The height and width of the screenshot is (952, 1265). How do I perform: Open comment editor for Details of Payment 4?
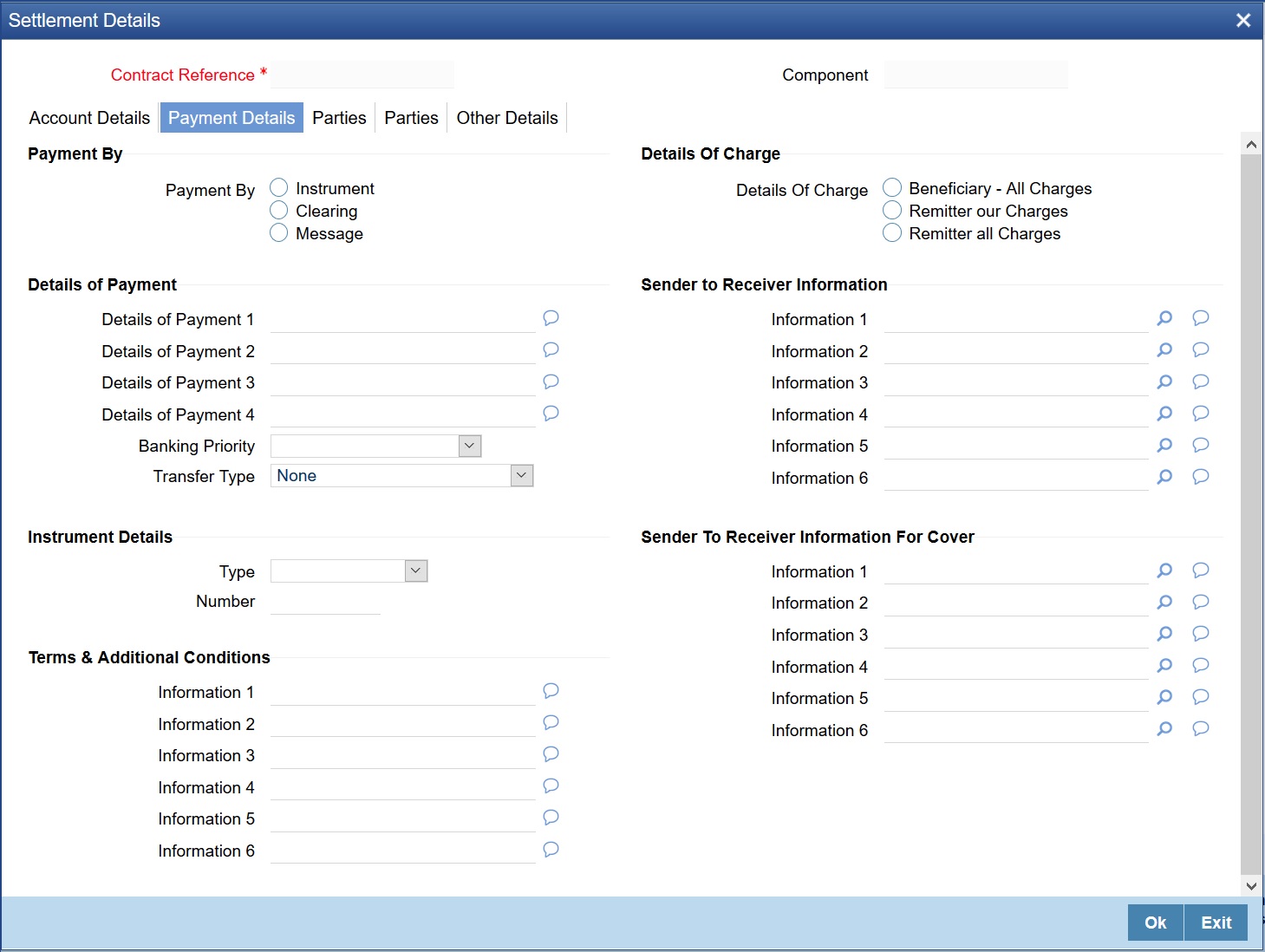551,414
